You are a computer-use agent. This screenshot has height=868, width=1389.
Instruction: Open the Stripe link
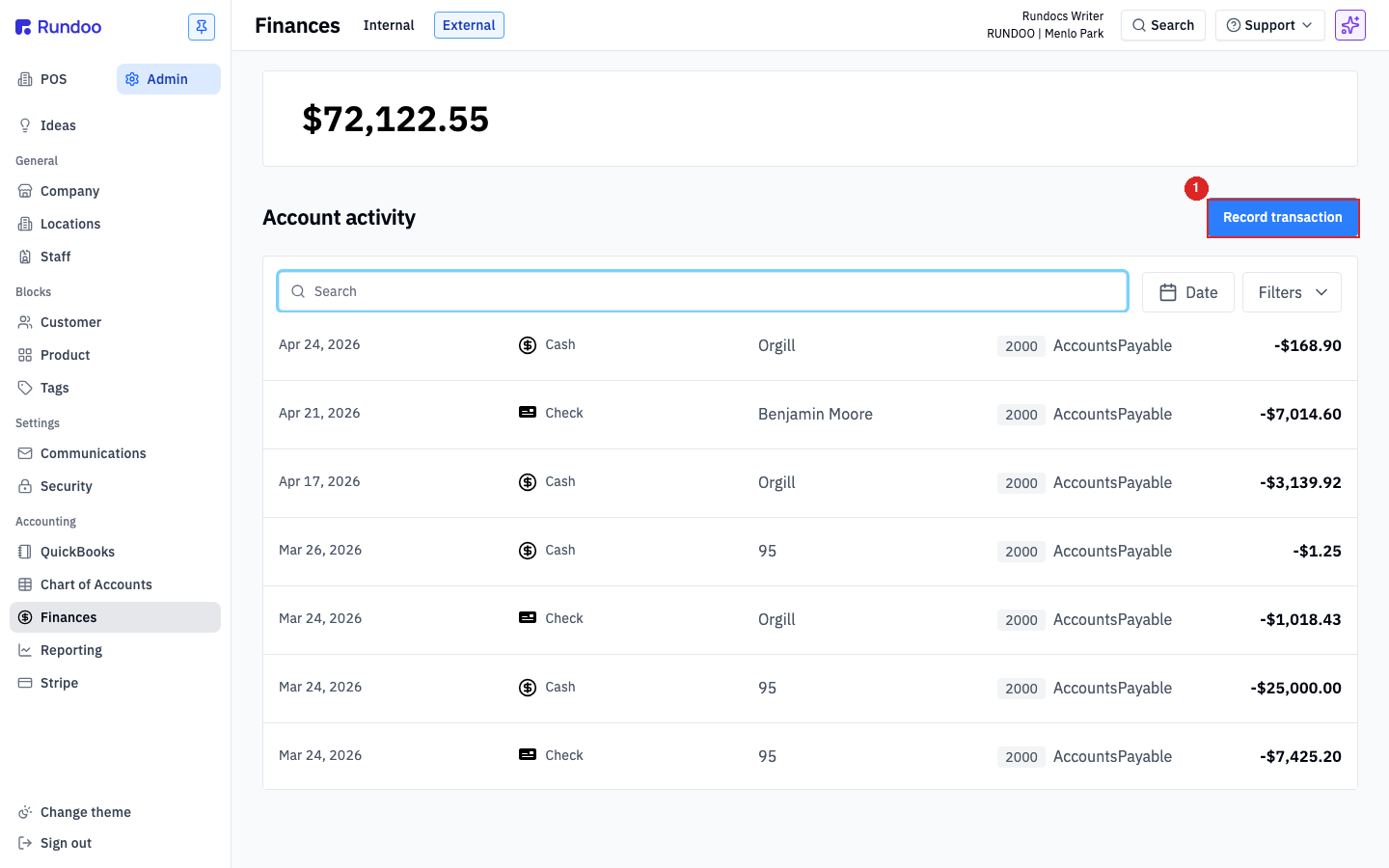(115, 683)
